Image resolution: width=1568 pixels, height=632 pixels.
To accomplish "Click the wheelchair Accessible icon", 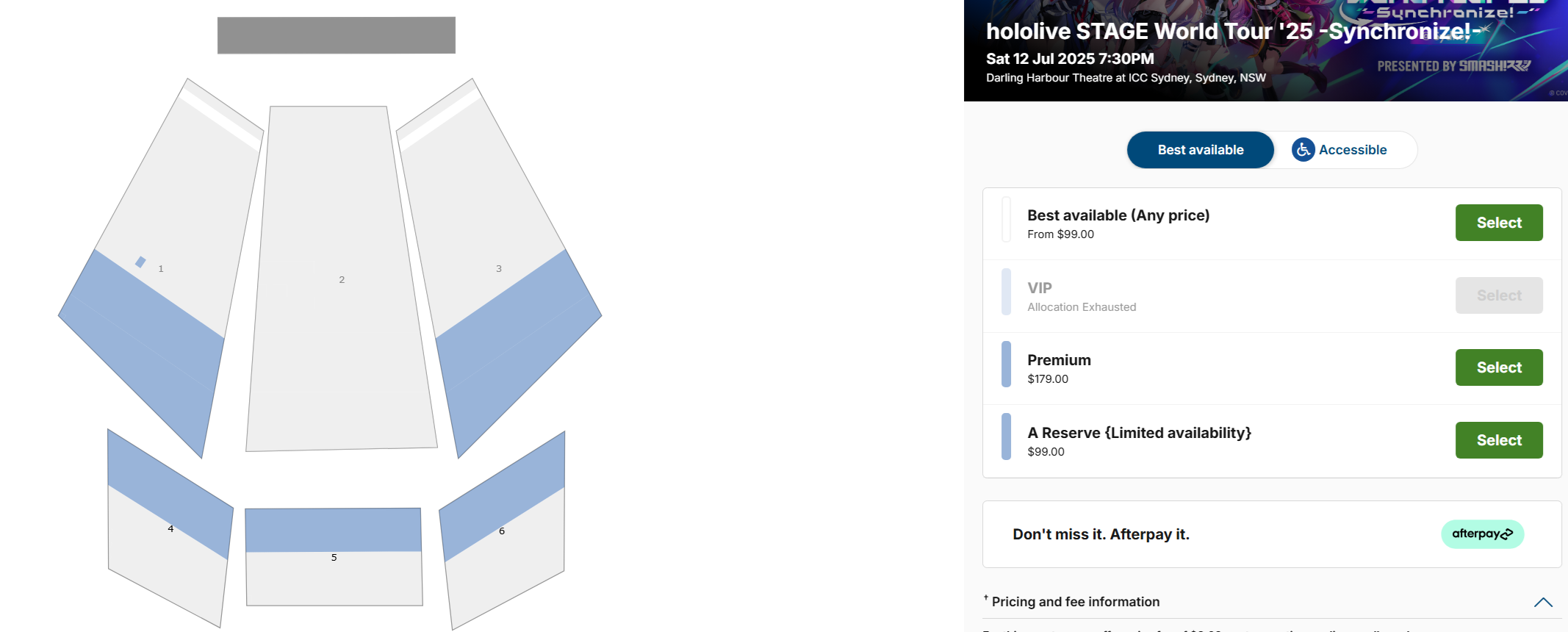I will [x=1303, y=150].
